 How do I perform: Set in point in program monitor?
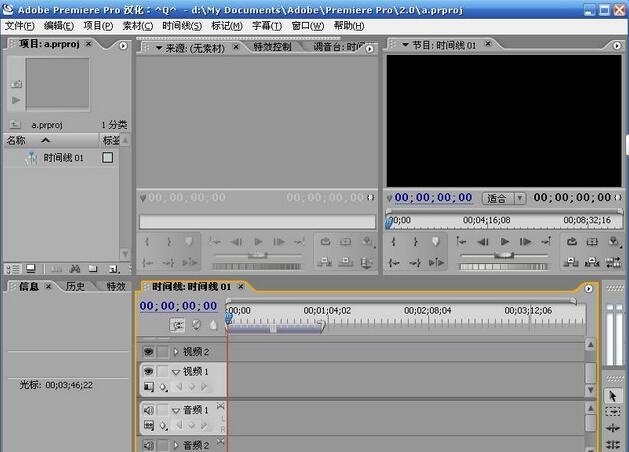pos(394,241)
